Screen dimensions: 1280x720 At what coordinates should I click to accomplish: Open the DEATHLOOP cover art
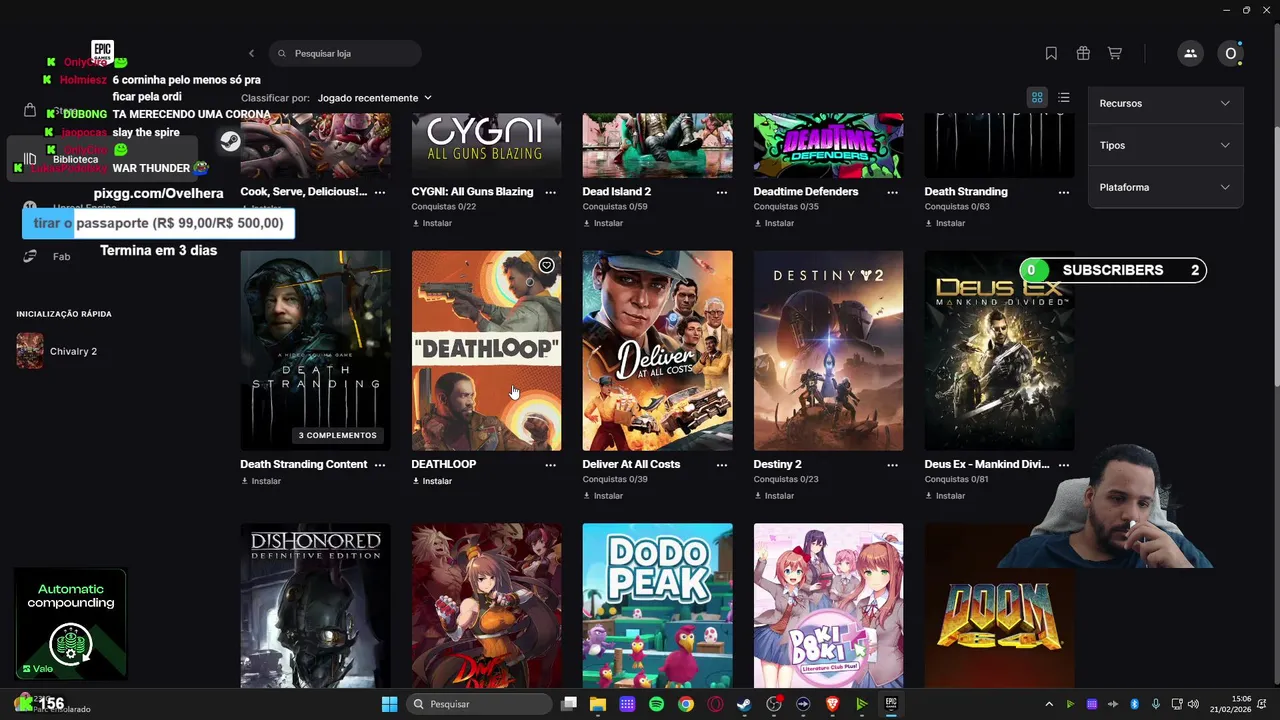click(x=486, y=351)
